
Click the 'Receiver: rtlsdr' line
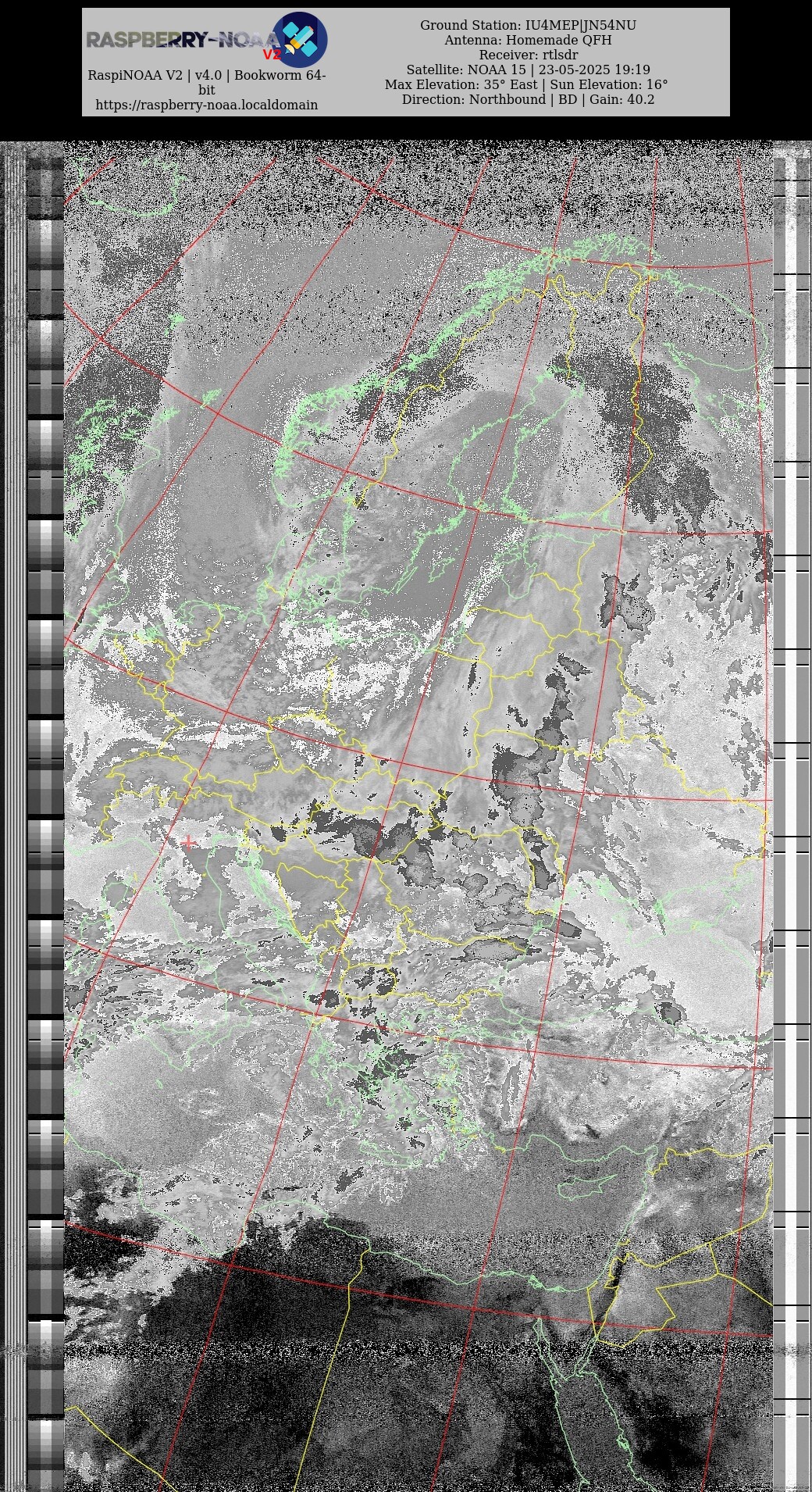tap(528, 55)
